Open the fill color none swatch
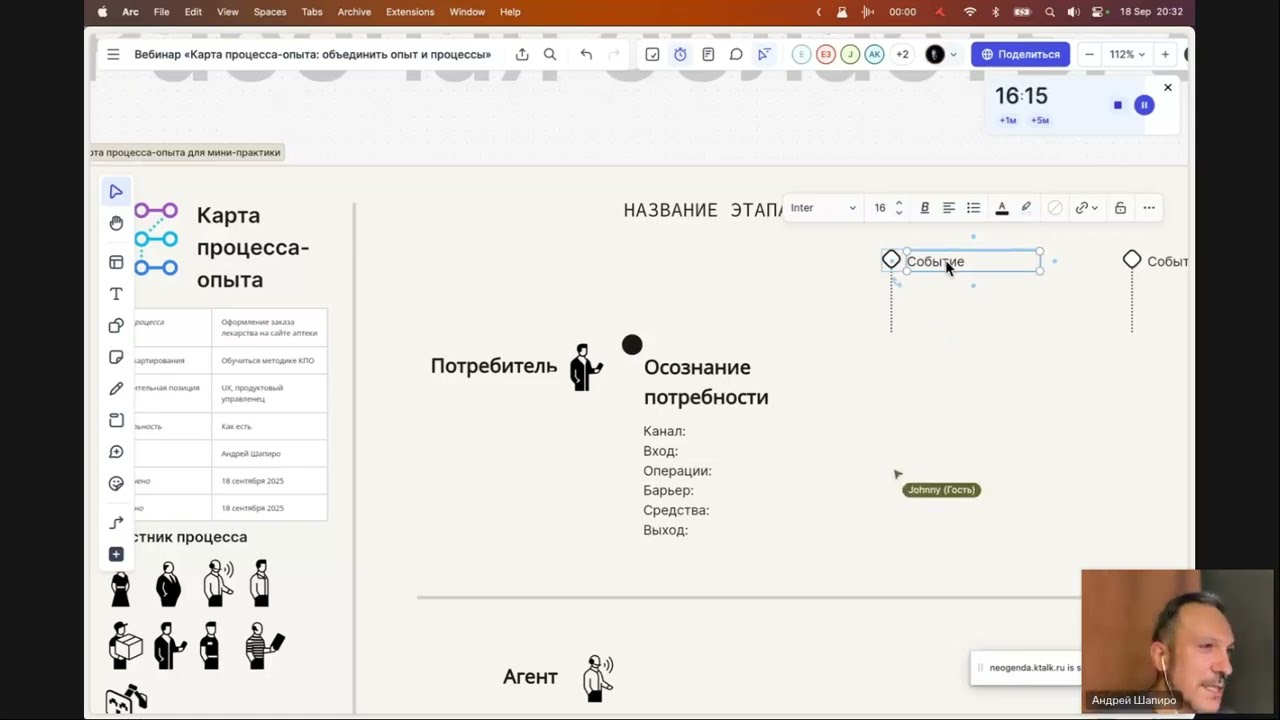The height and width of the screenshot is (720, 1280). point(1055,208)
